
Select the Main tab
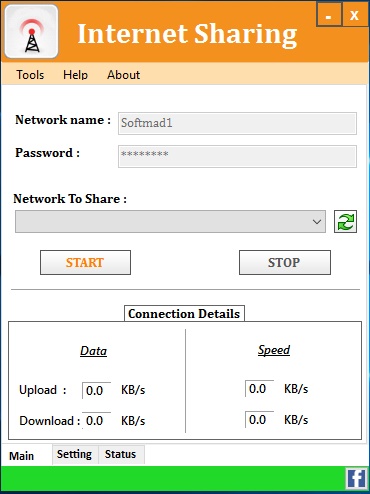(x=22, y=455)
